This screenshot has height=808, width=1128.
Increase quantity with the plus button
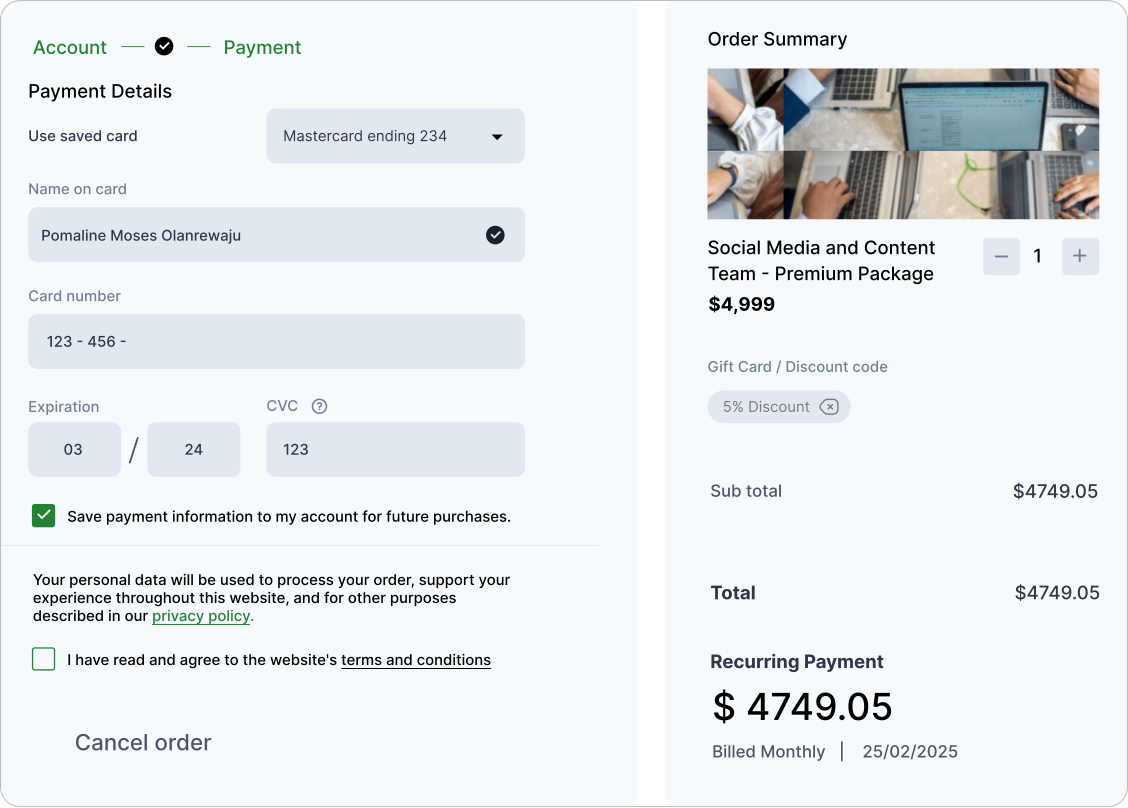click(x=1080, y=256)
